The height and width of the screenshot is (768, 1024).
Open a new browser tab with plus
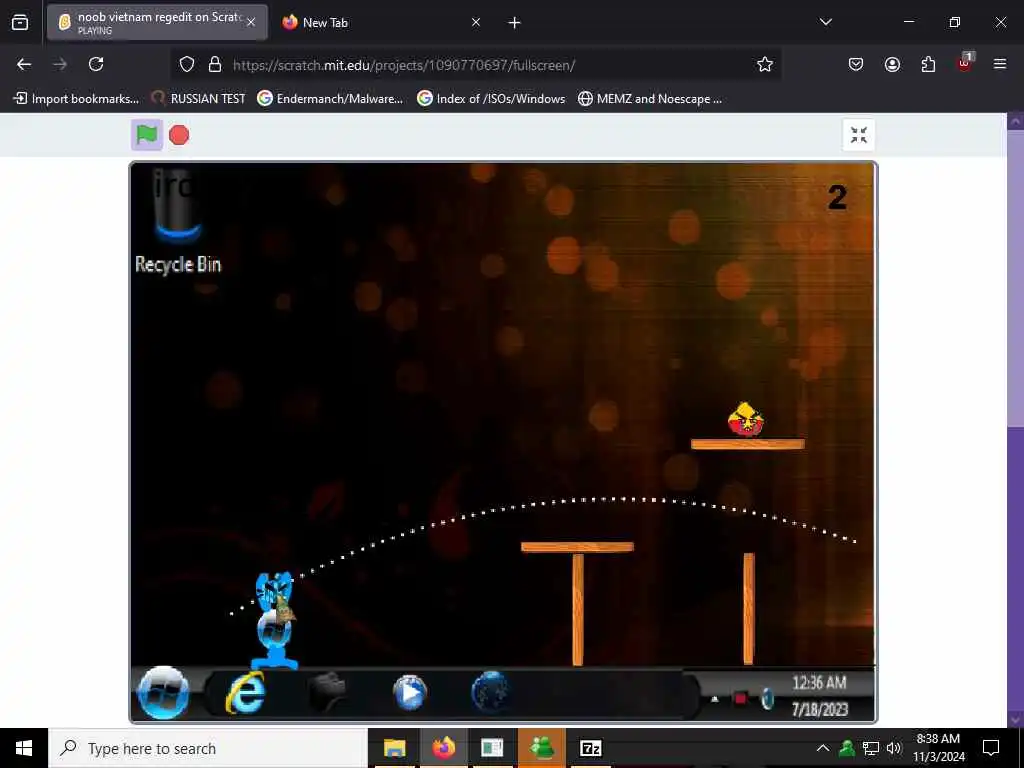[x=515, y=23]
